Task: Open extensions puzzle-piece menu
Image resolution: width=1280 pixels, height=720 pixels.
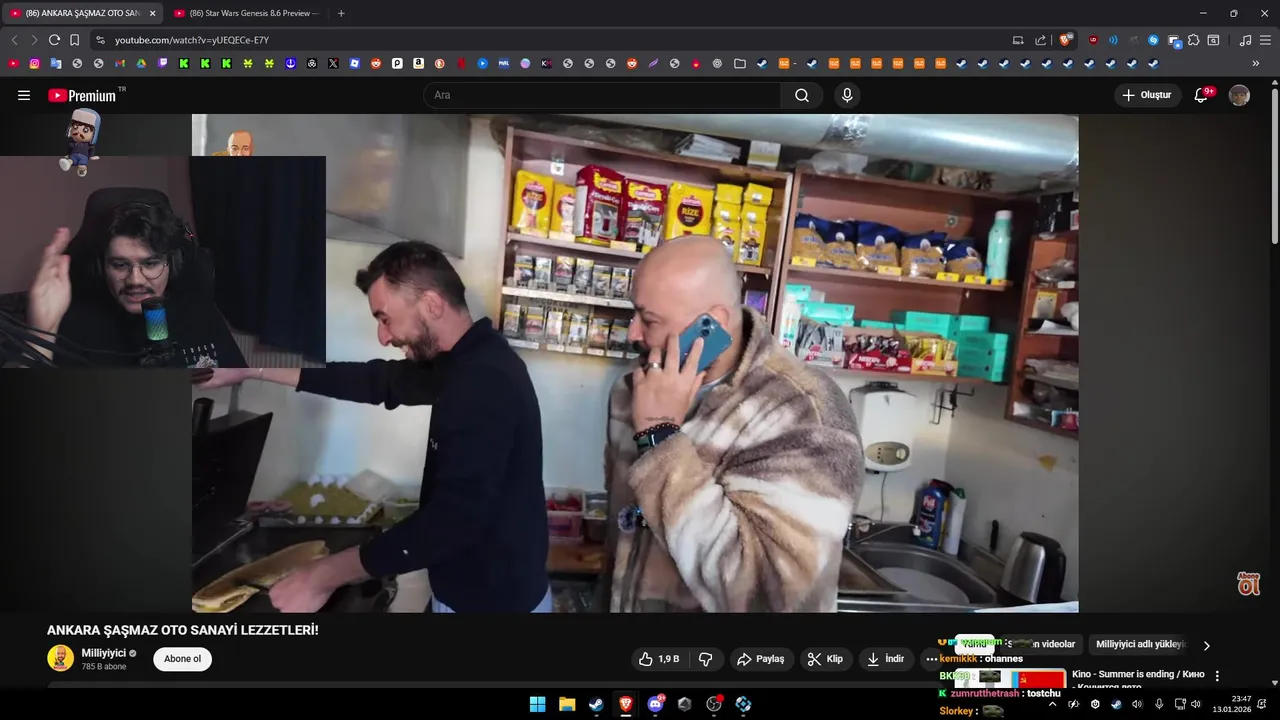Action: [x=1194, y=40]
